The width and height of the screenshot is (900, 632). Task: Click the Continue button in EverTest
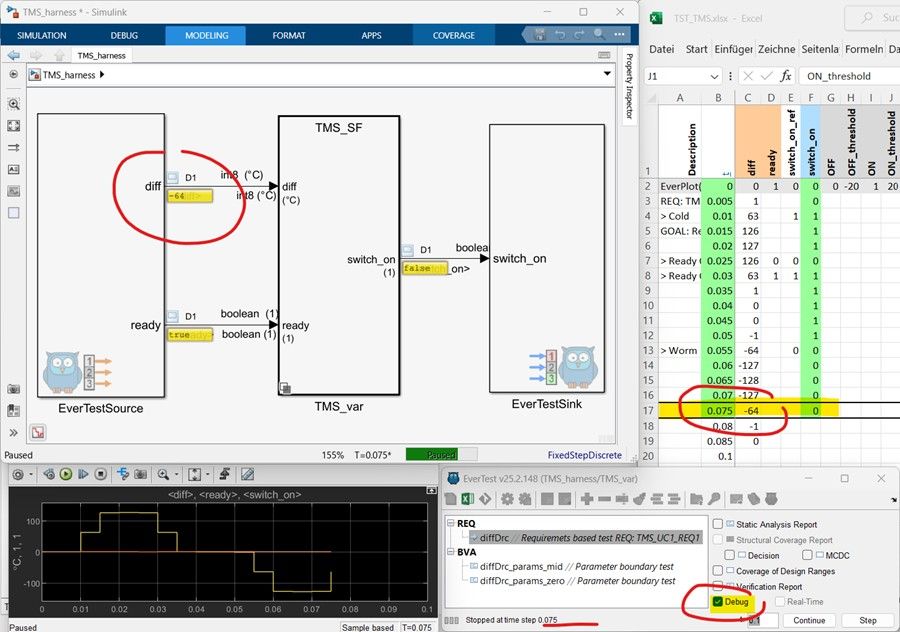pos(809,620)
